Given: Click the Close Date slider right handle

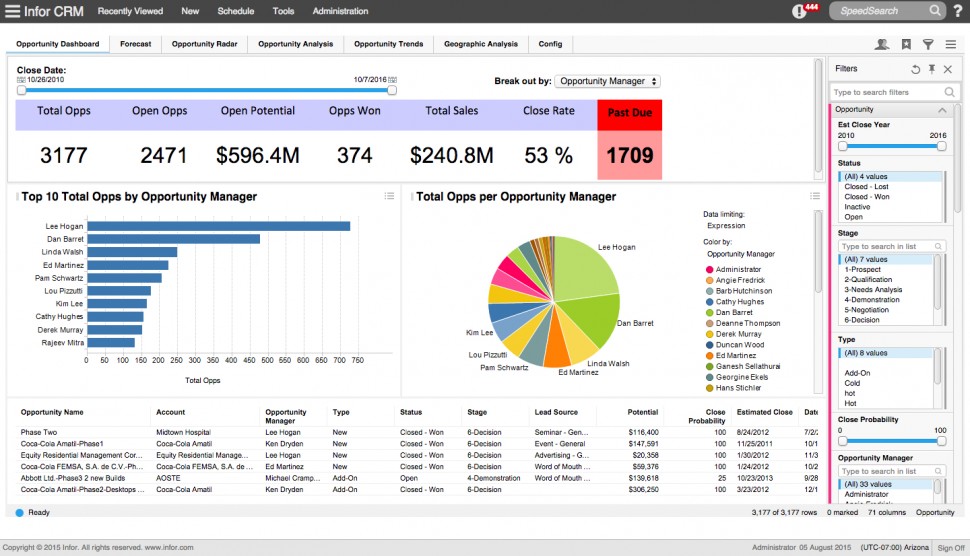Looking at the screenshot, I should 392,90.
